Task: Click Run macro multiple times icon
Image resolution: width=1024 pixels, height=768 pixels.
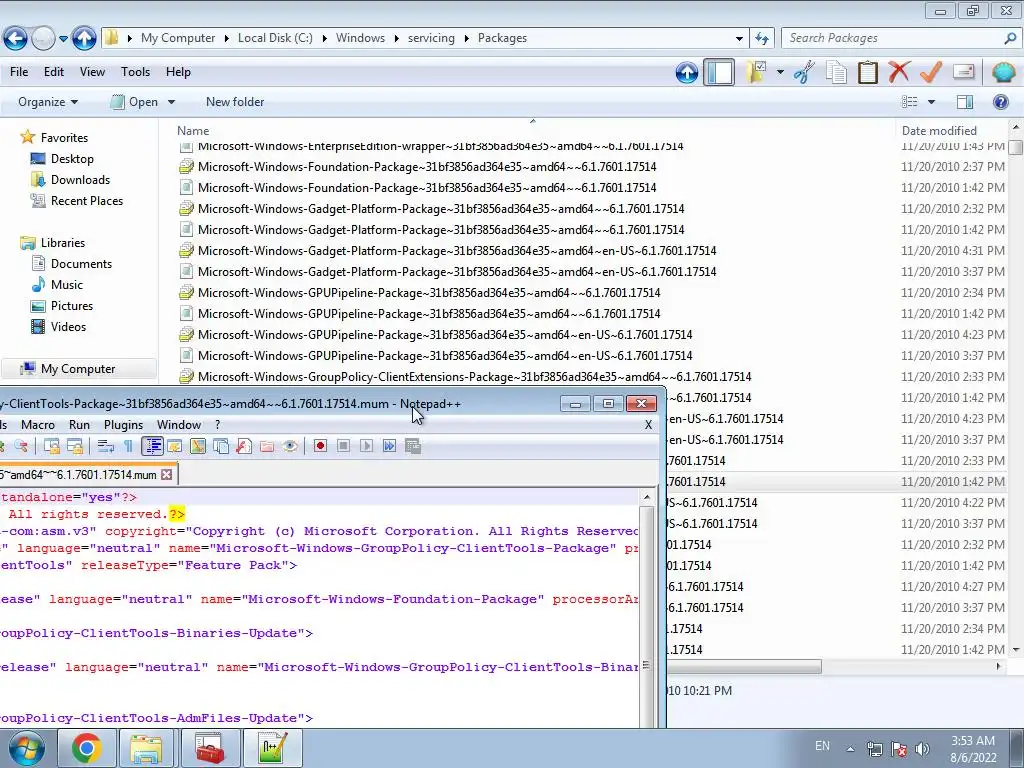Action: click(389, 446)
